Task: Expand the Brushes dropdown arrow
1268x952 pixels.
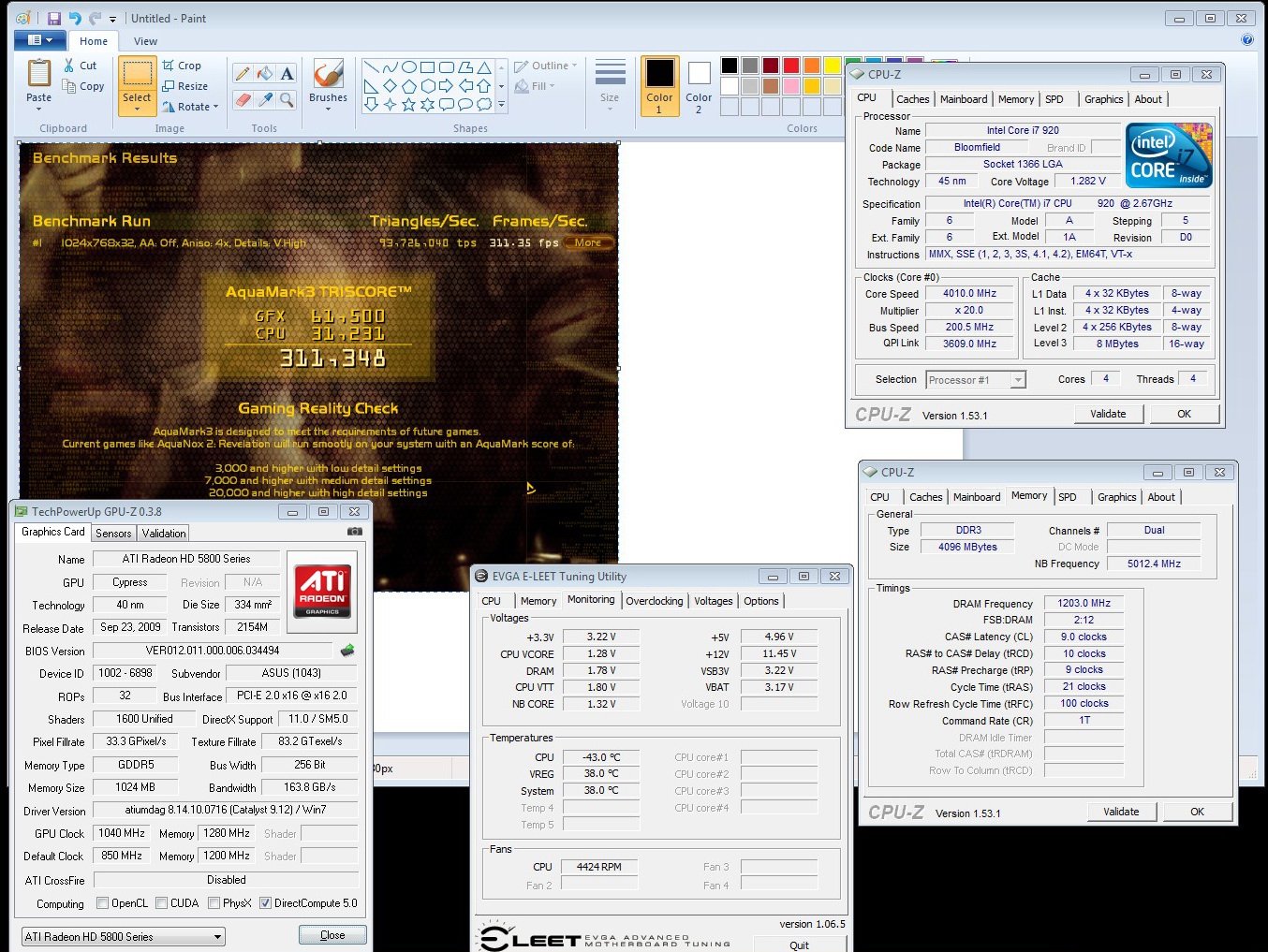Action: click(x=328, y=109)
